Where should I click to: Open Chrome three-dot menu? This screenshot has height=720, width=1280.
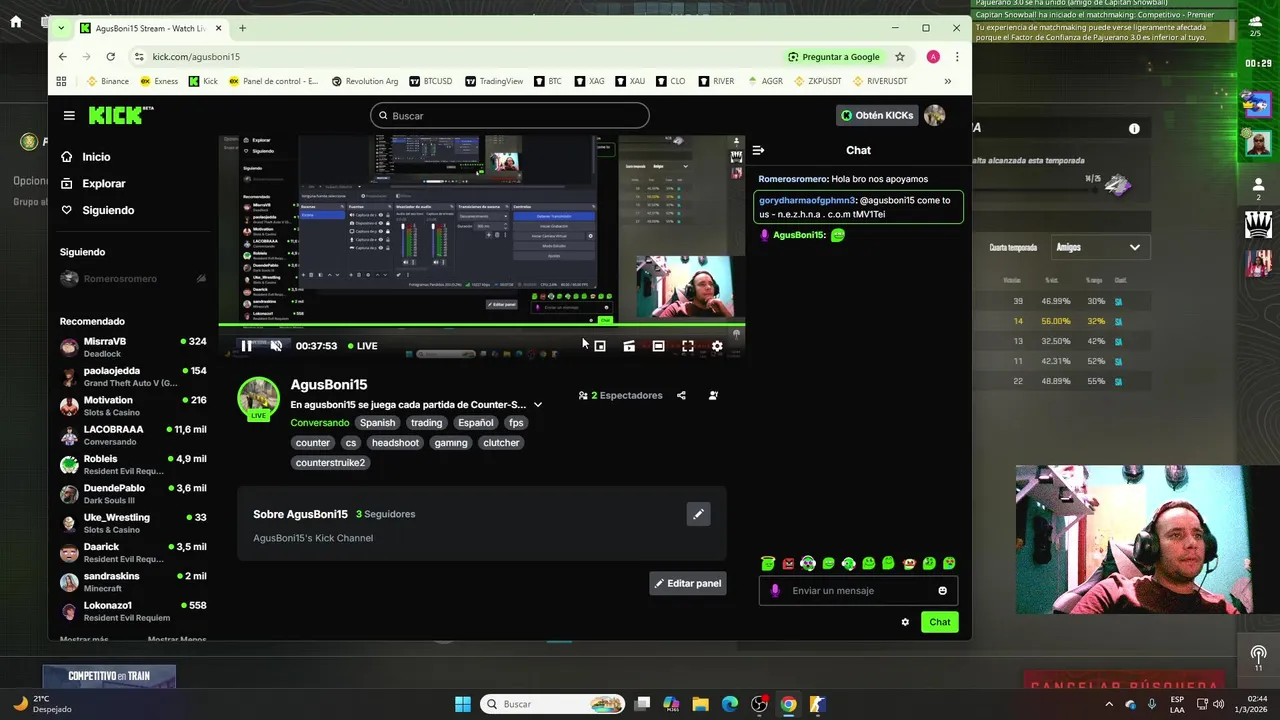tap(957, 57)
